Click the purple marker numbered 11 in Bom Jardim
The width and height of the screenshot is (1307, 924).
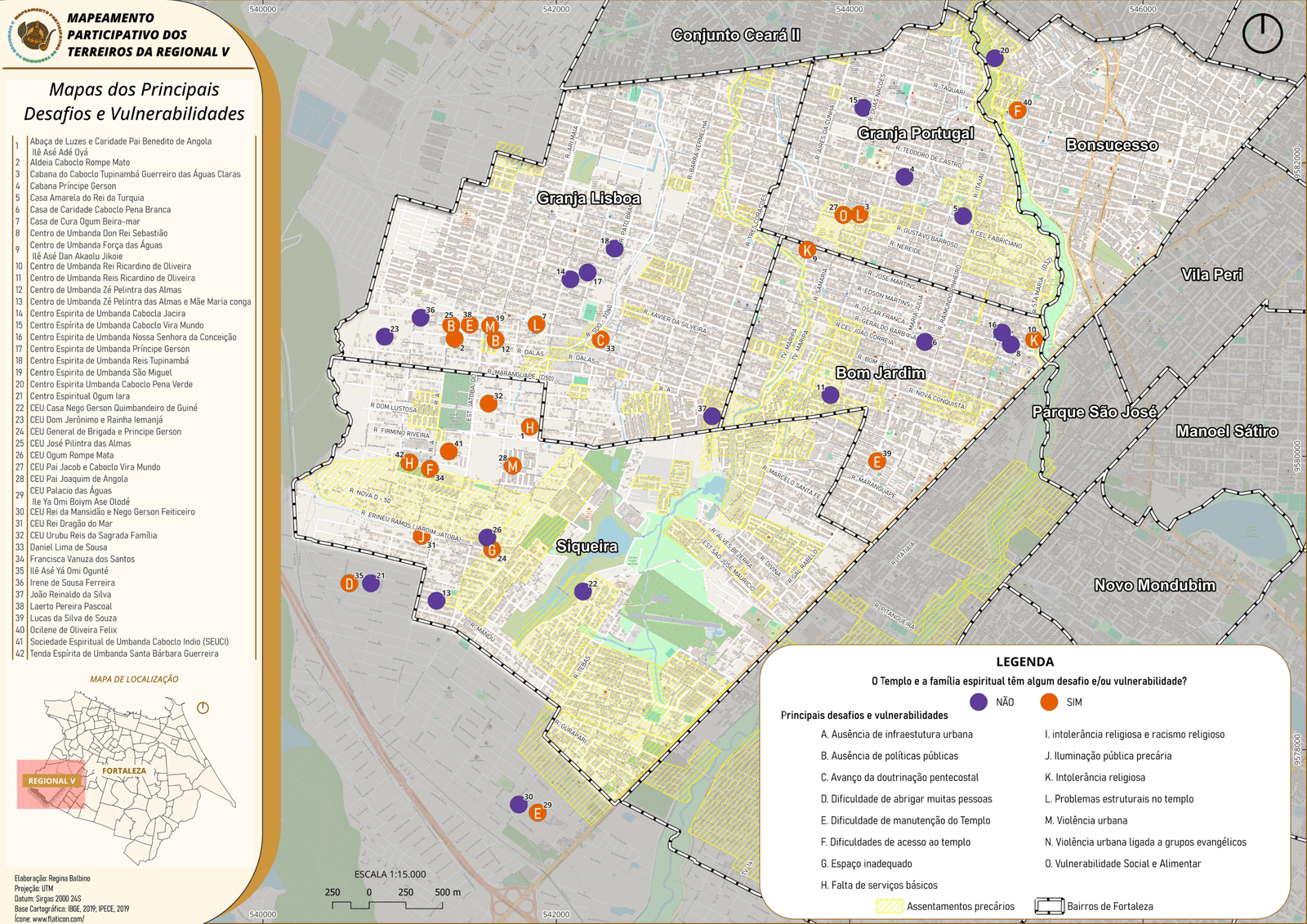[830, 395]
